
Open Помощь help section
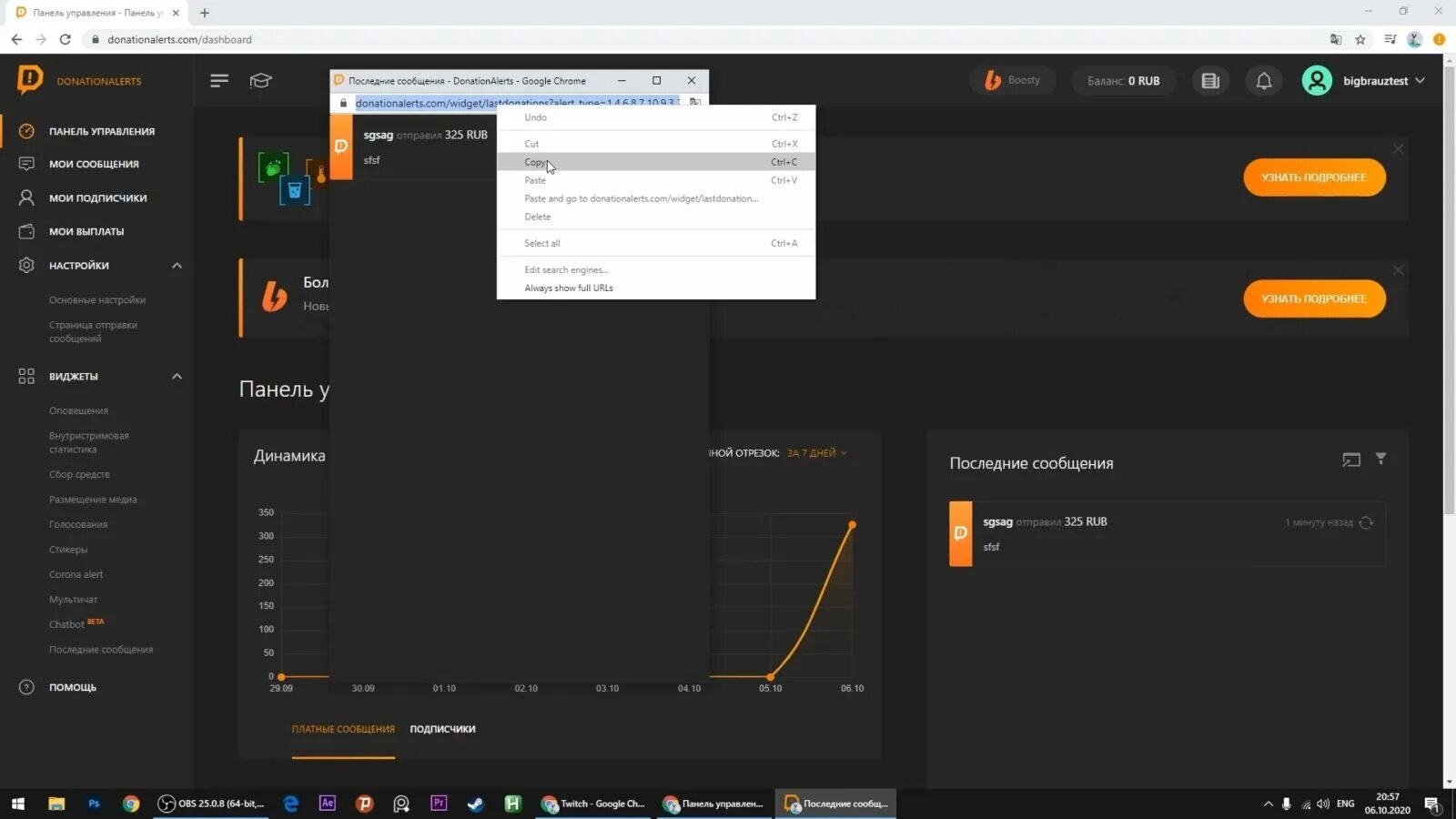pyautogui.click(x=71, y=687)
